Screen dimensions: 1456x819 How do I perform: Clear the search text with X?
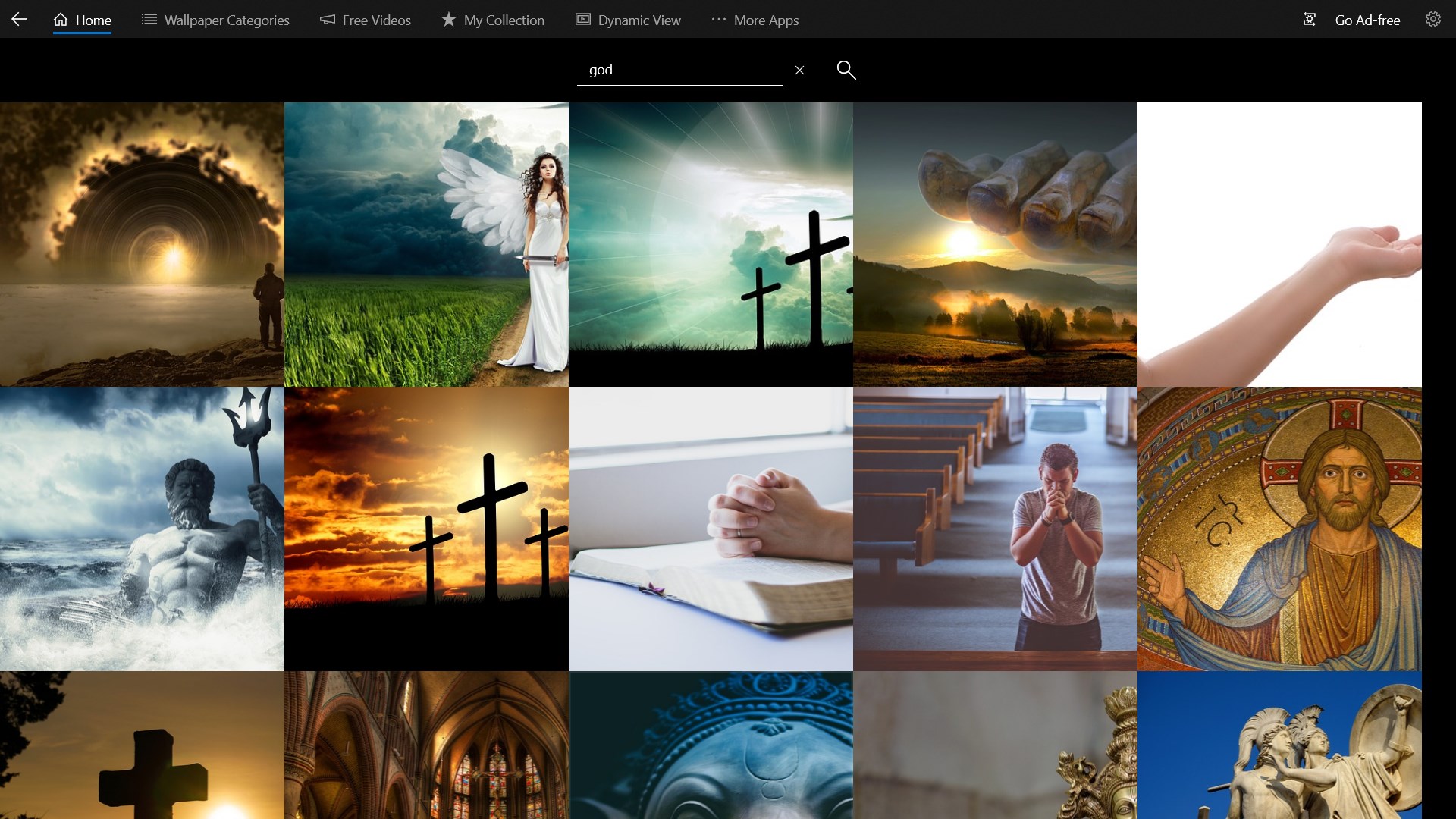[799, 70]
